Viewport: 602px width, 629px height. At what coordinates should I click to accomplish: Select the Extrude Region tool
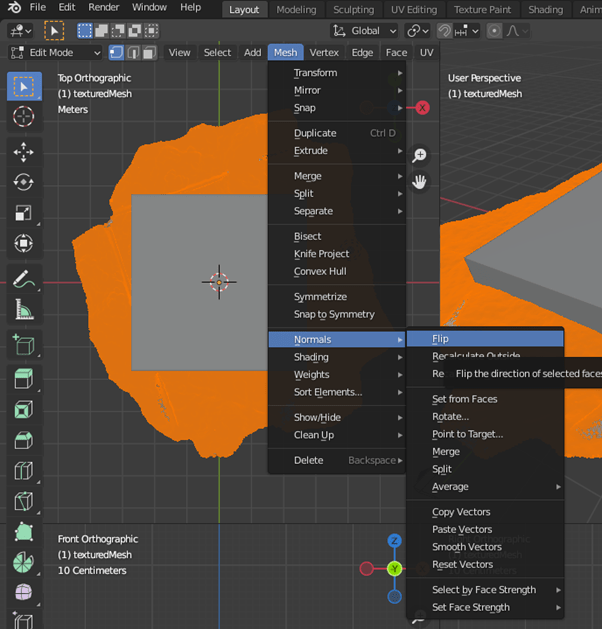pos(23,378)
